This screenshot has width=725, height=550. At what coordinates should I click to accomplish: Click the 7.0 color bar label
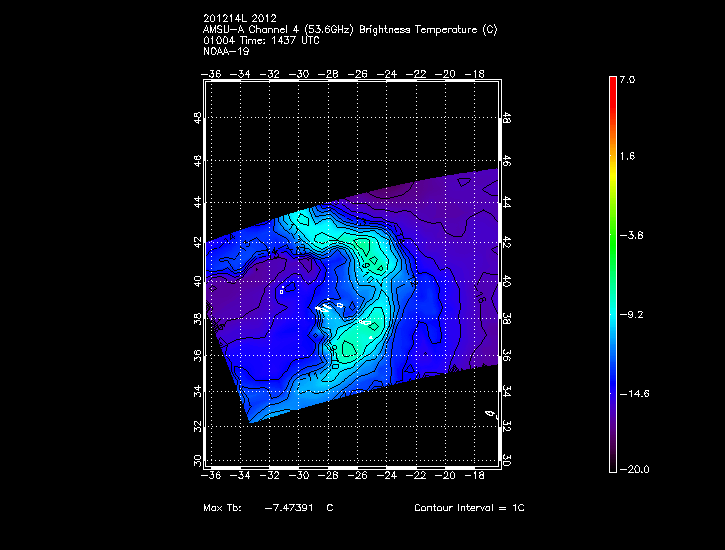point(626,79)
